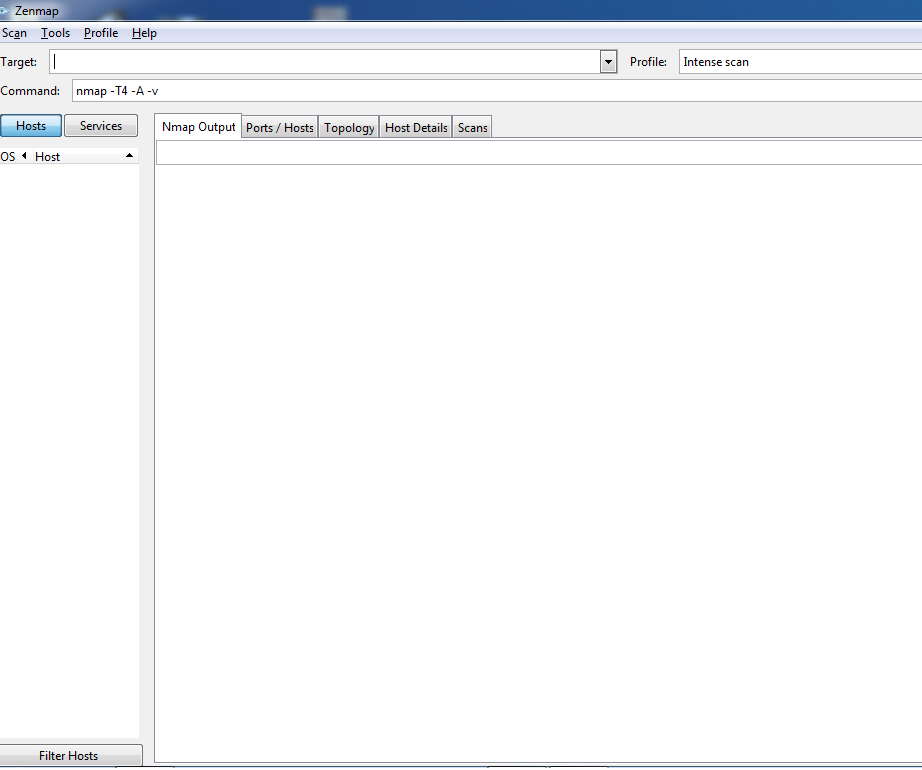The width and height of the screenshot is (922, 770).
Task: Open the Help menu
Action: 144,33
